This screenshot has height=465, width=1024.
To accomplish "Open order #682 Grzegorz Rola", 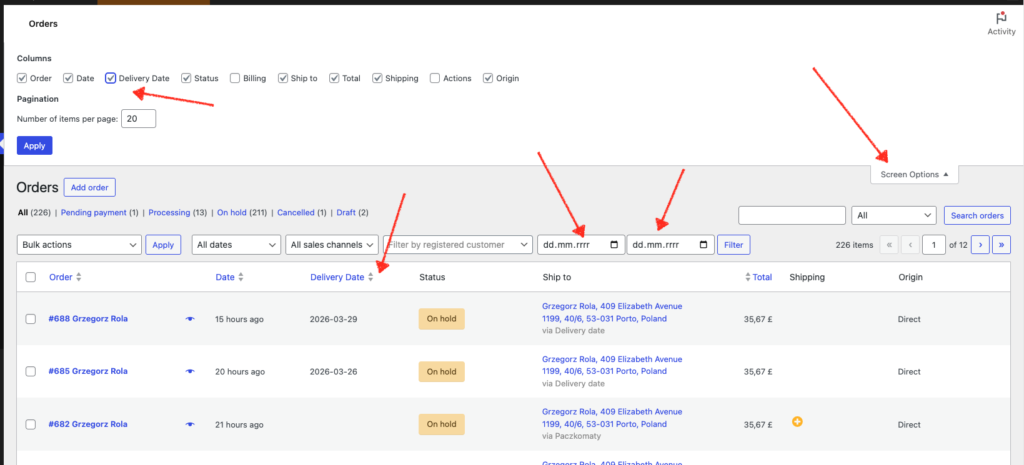I will click(x=88, y=424).
